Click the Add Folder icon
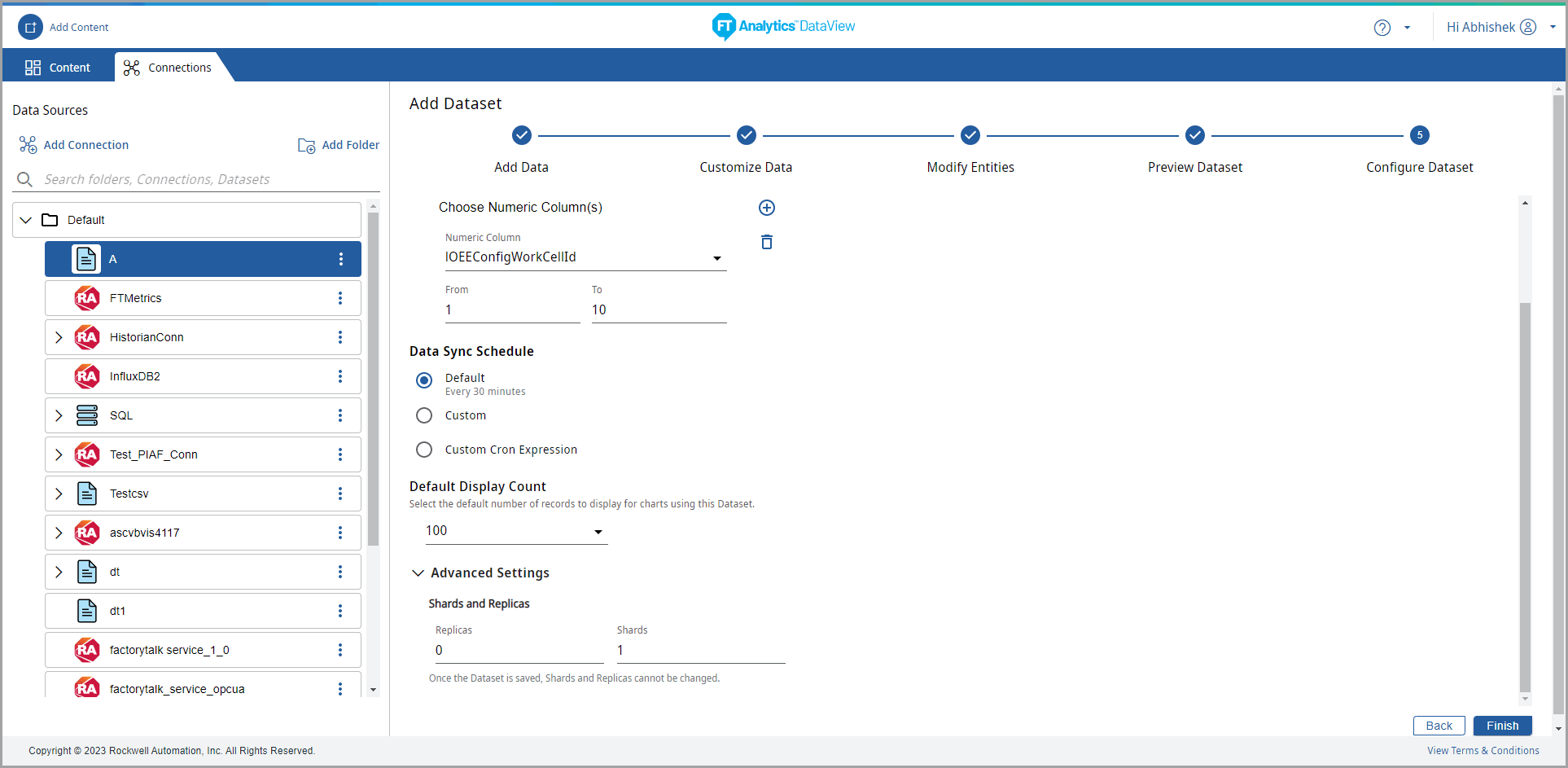This screenshot has width=1568, height=768. pyautogui.click(x=306, y=145)
